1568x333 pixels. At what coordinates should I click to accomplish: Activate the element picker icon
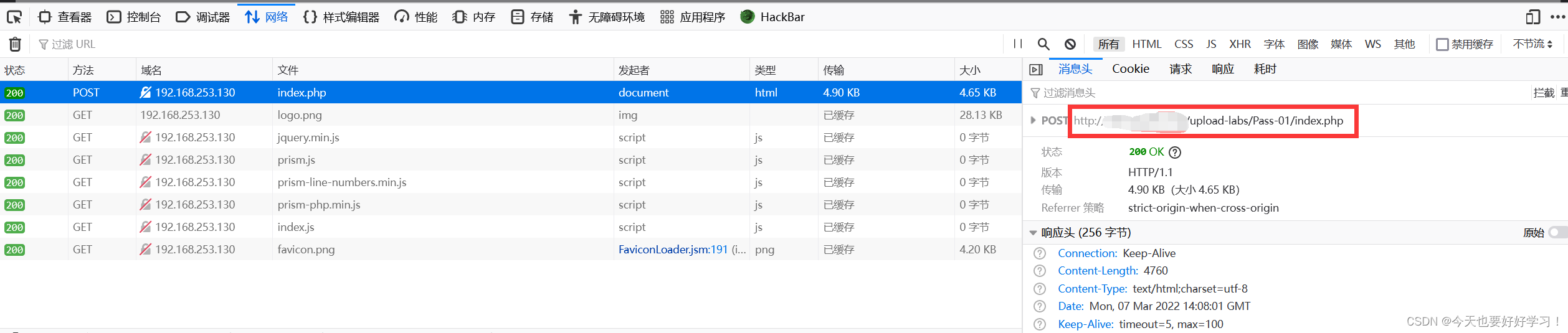(14, 17)
